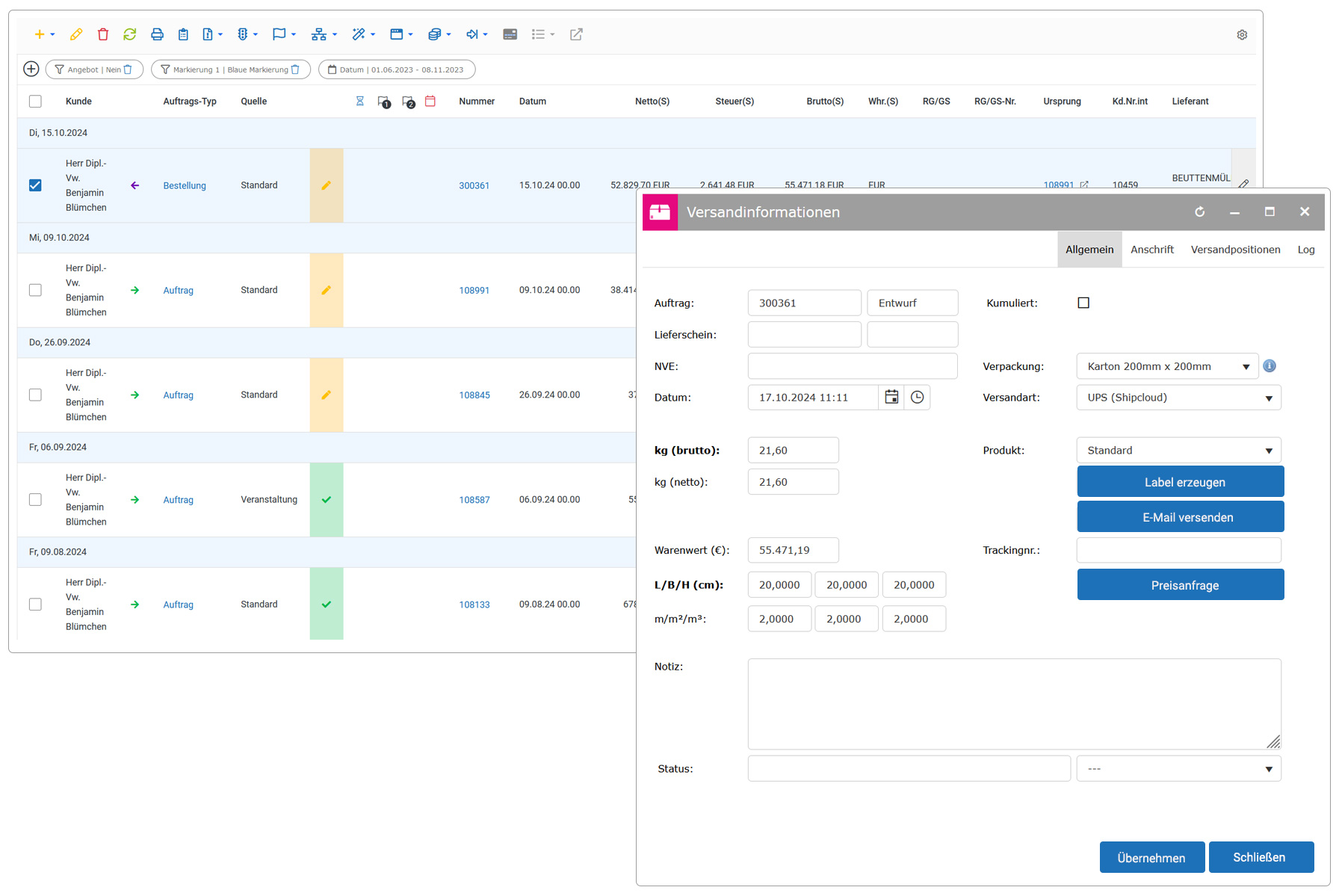Click the Notiz text area
Image resolution: width=1339 pixels, height=896 pixels.
click(x=1014, y=704)
